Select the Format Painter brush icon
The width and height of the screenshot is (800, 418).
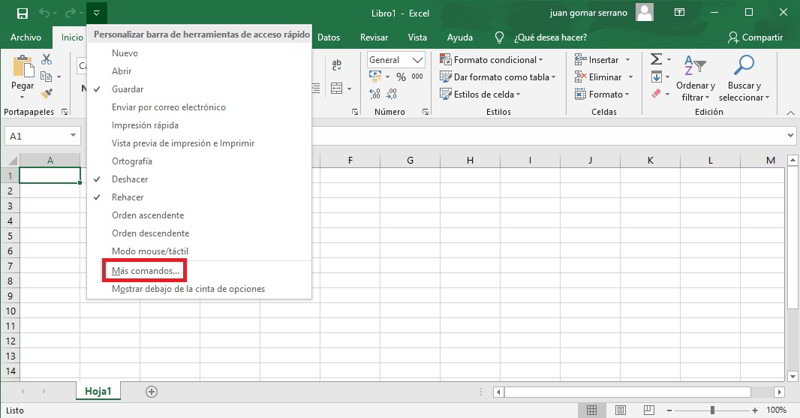tap(46, 95)
